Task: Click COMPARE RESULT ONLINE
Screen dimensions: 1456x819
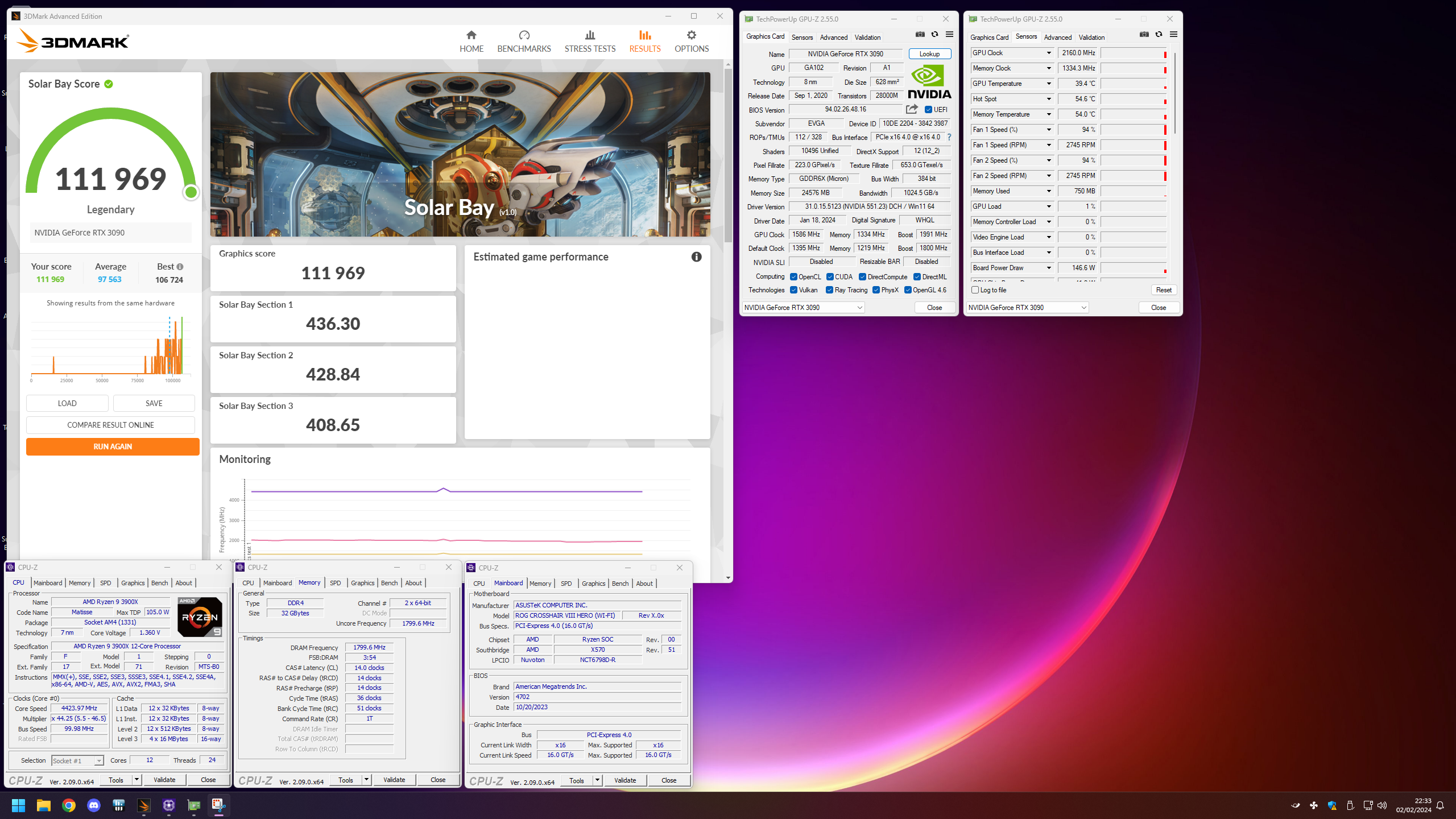Action: point(110,425)
